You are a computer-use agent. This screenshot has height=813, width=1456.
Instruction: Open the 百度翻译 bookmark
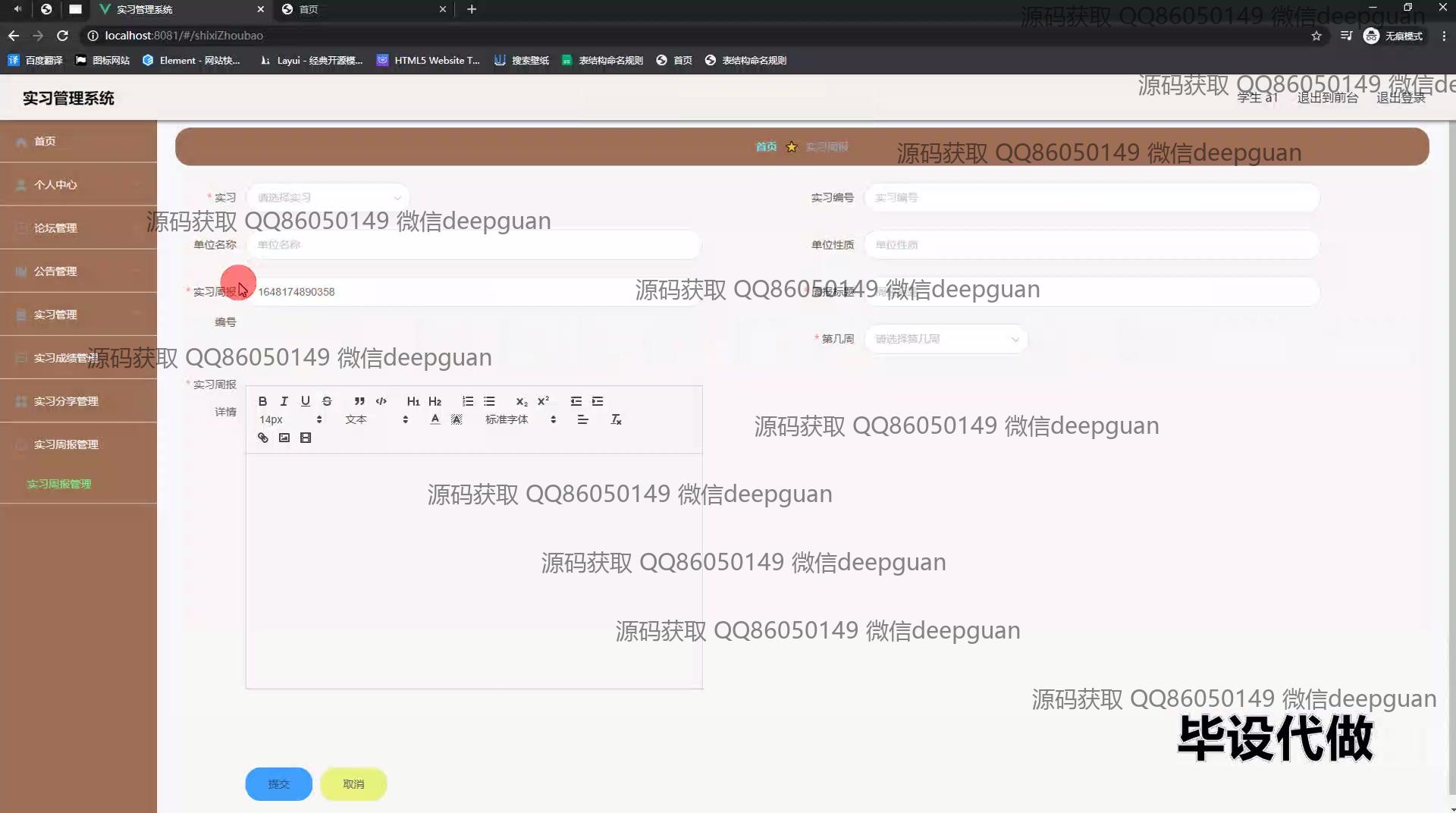coord(36,60)
